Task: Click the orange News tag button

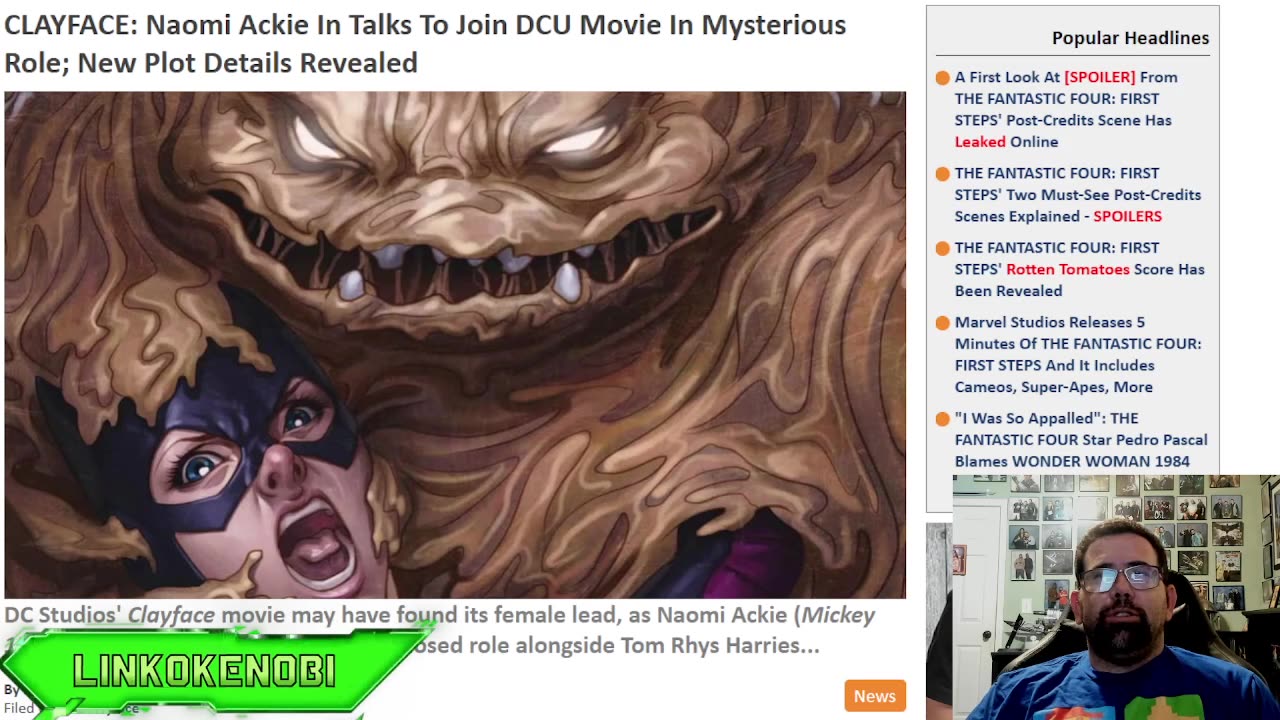Action: (x=875, y=696)
